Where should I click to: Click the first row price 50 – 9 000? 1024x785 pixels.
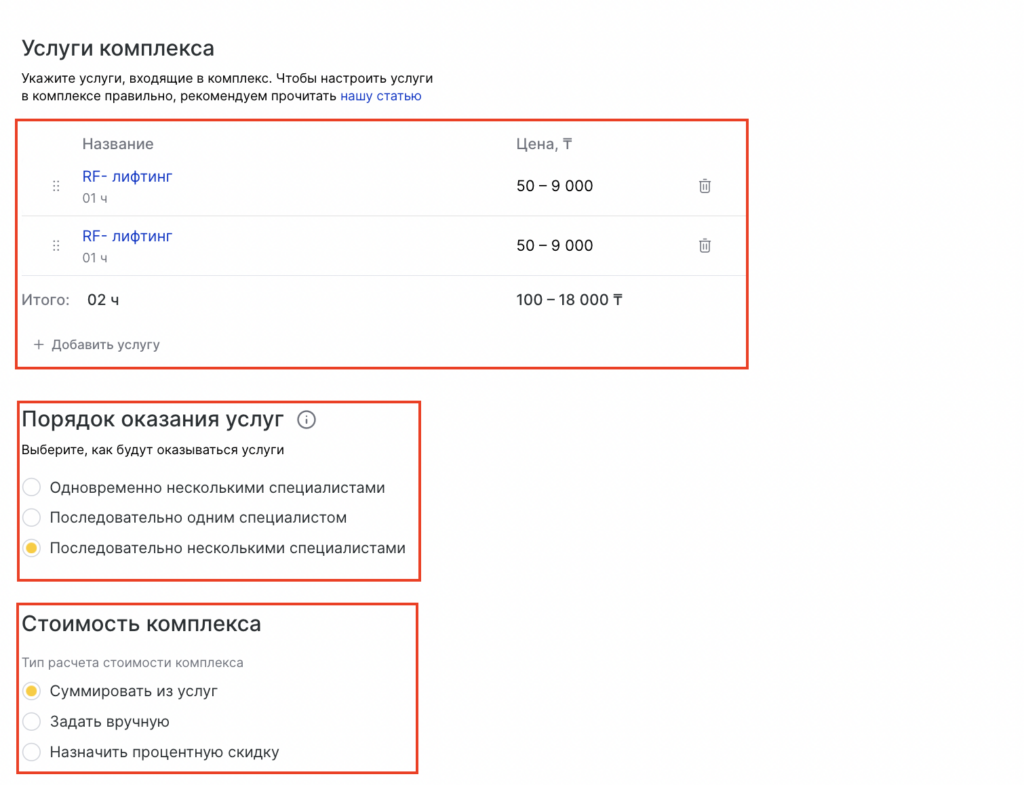pos(554,186)
